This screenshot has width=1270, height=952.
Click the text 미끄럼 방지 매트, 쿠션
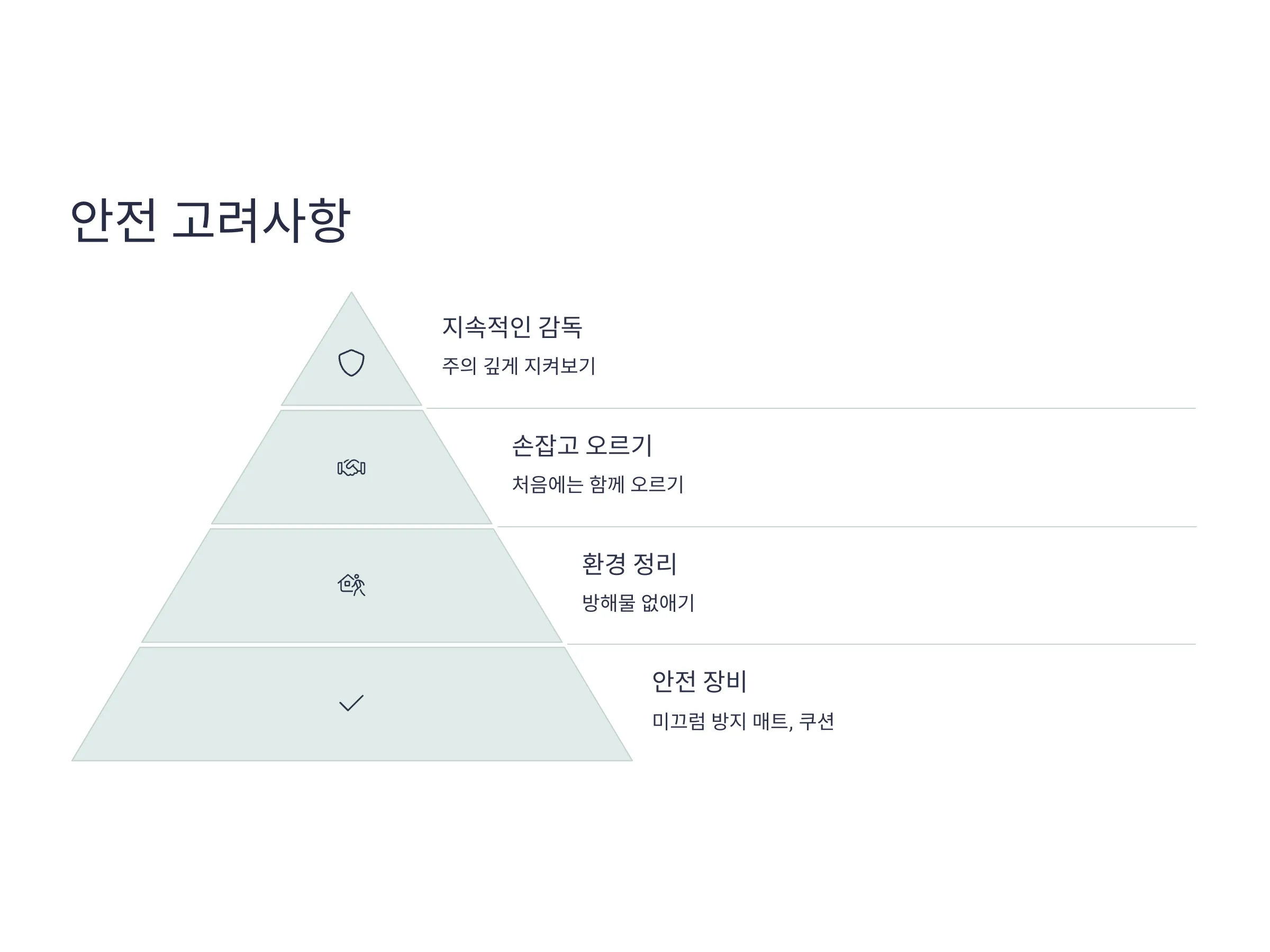[743, 721]
